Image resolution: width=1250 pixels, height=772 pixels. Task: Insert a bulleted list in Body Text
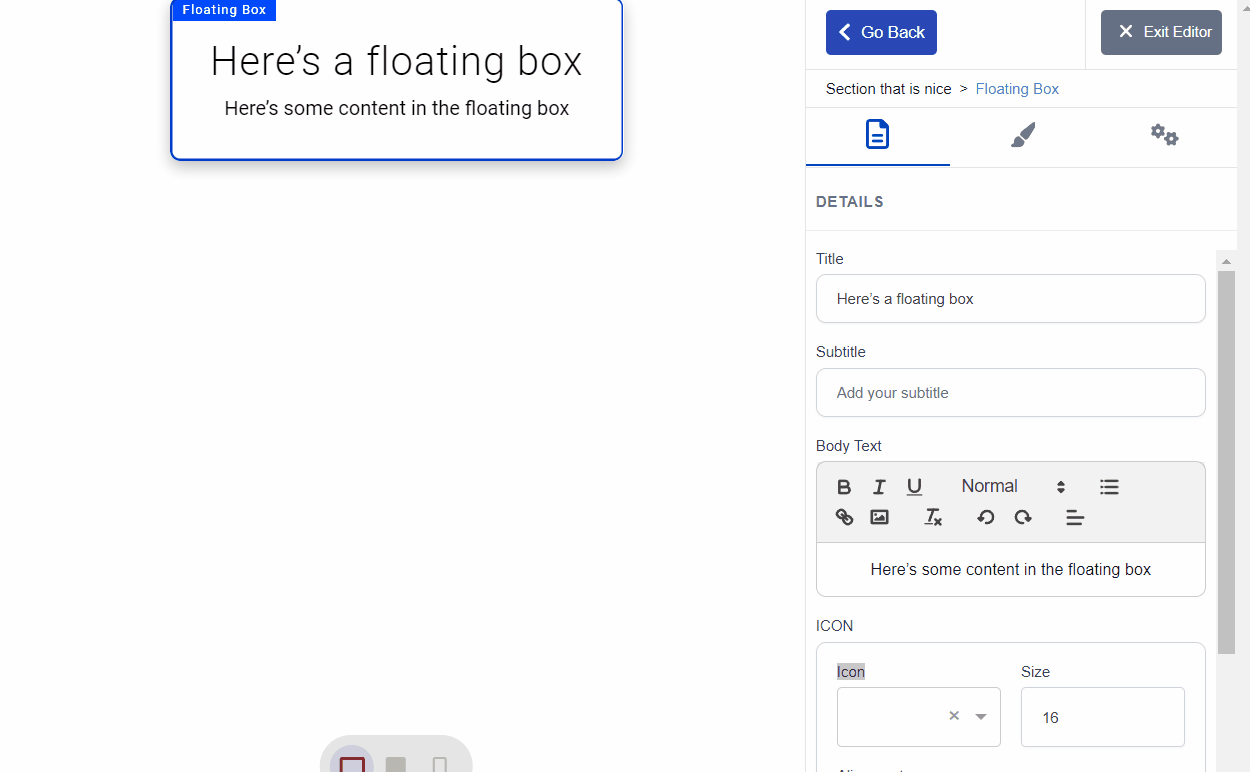point(1109,487)
